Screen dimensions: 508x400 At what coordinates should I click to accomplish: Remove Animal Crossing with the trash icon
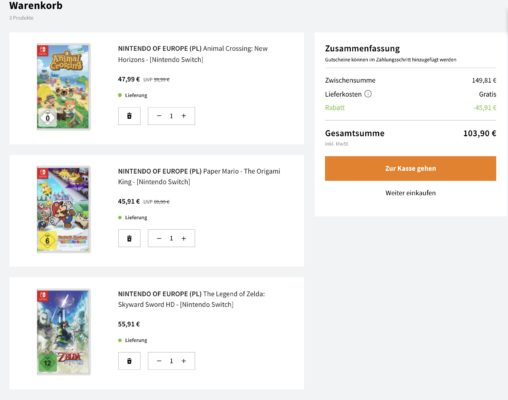129,116
